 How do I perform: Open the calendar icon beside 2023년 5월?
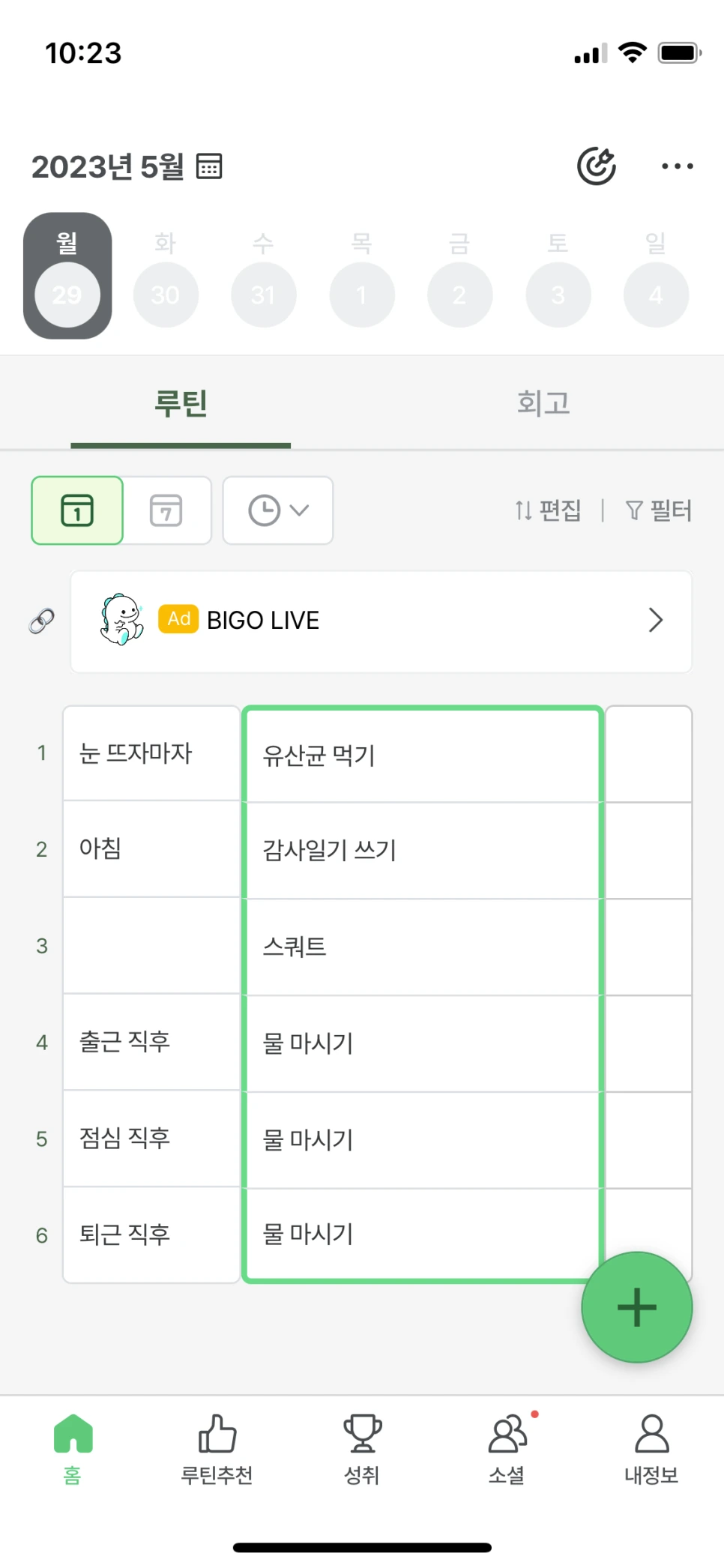point(209,166)
